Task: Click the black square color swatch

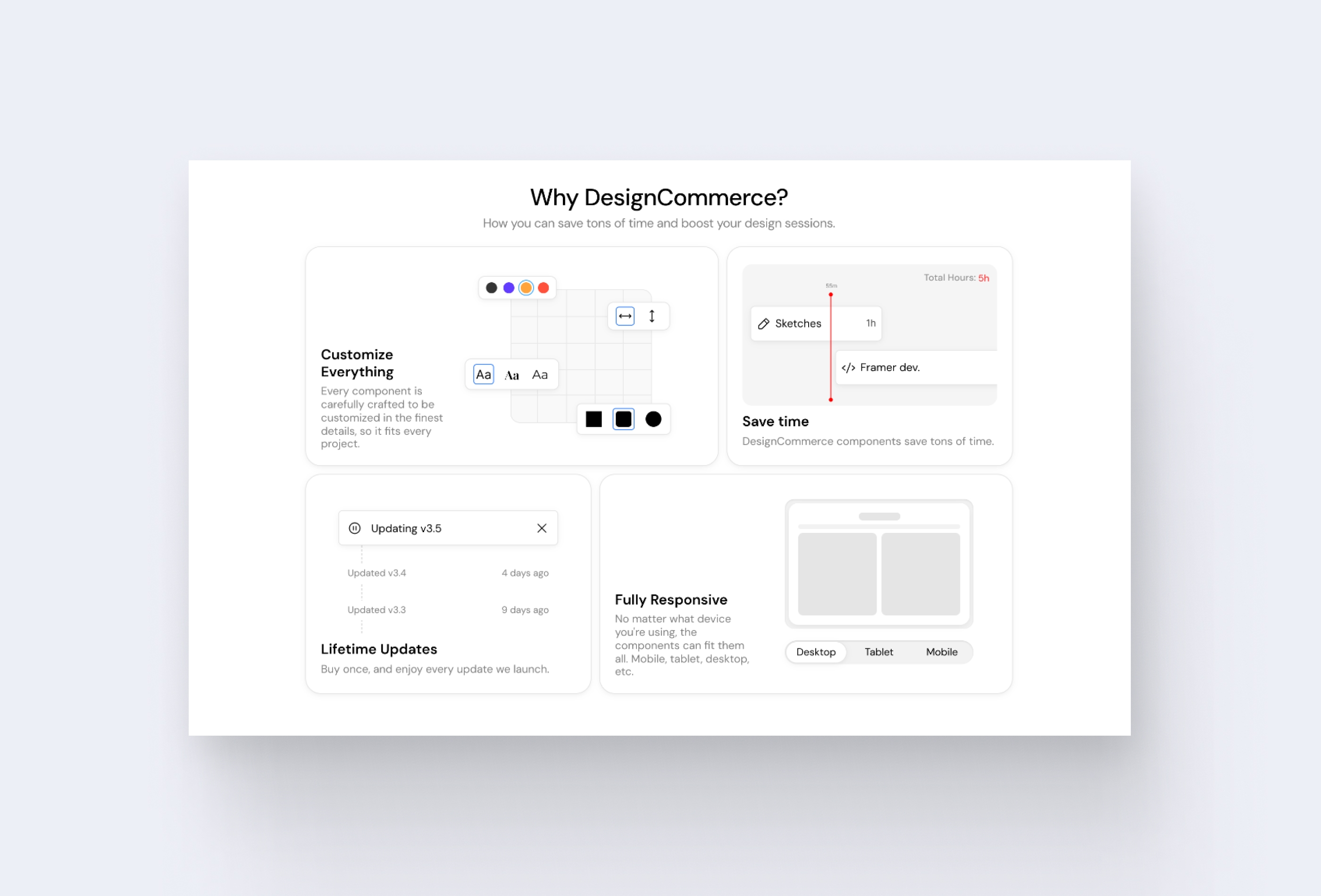Action: (x=594, y=419)
